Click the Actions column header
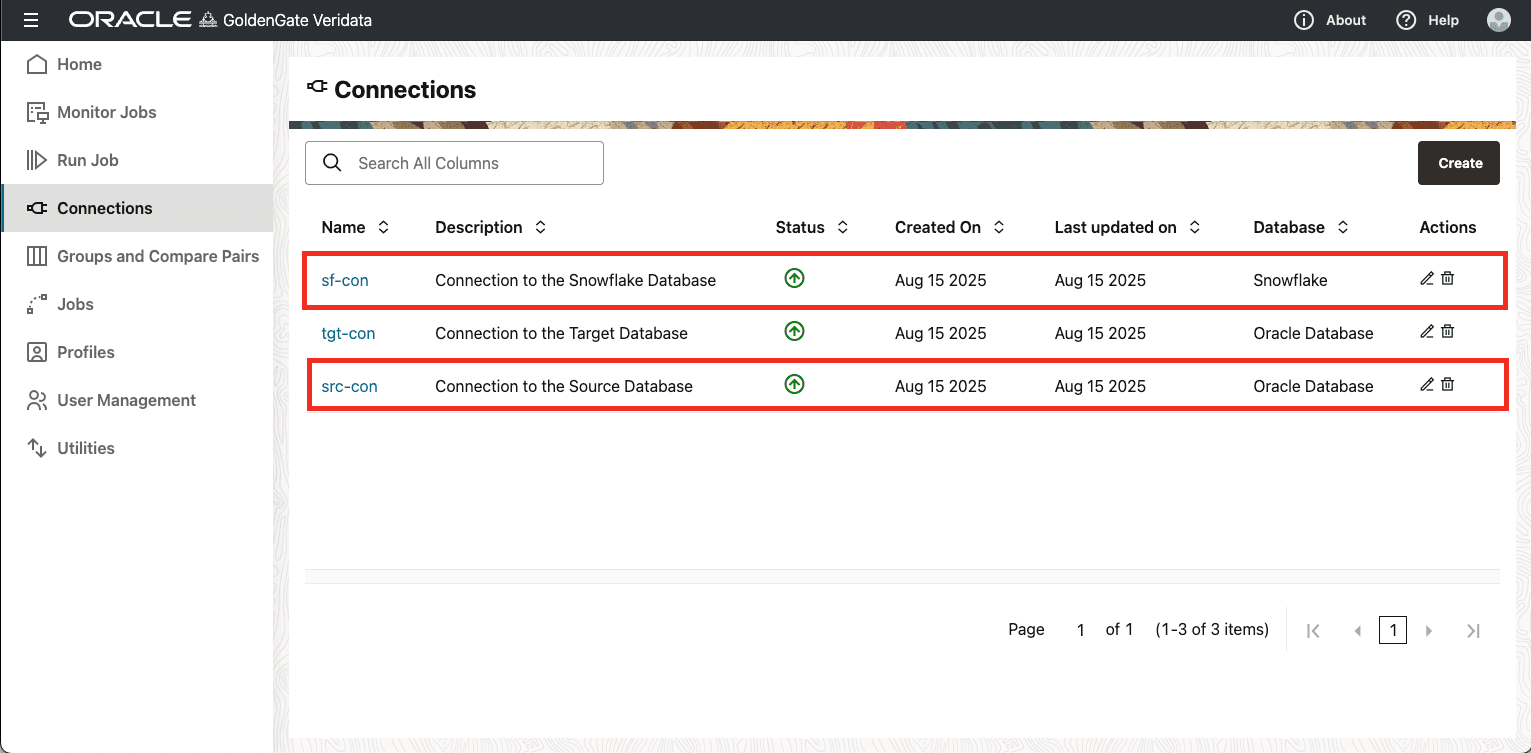1531x753 pixels. [1447, 227]
